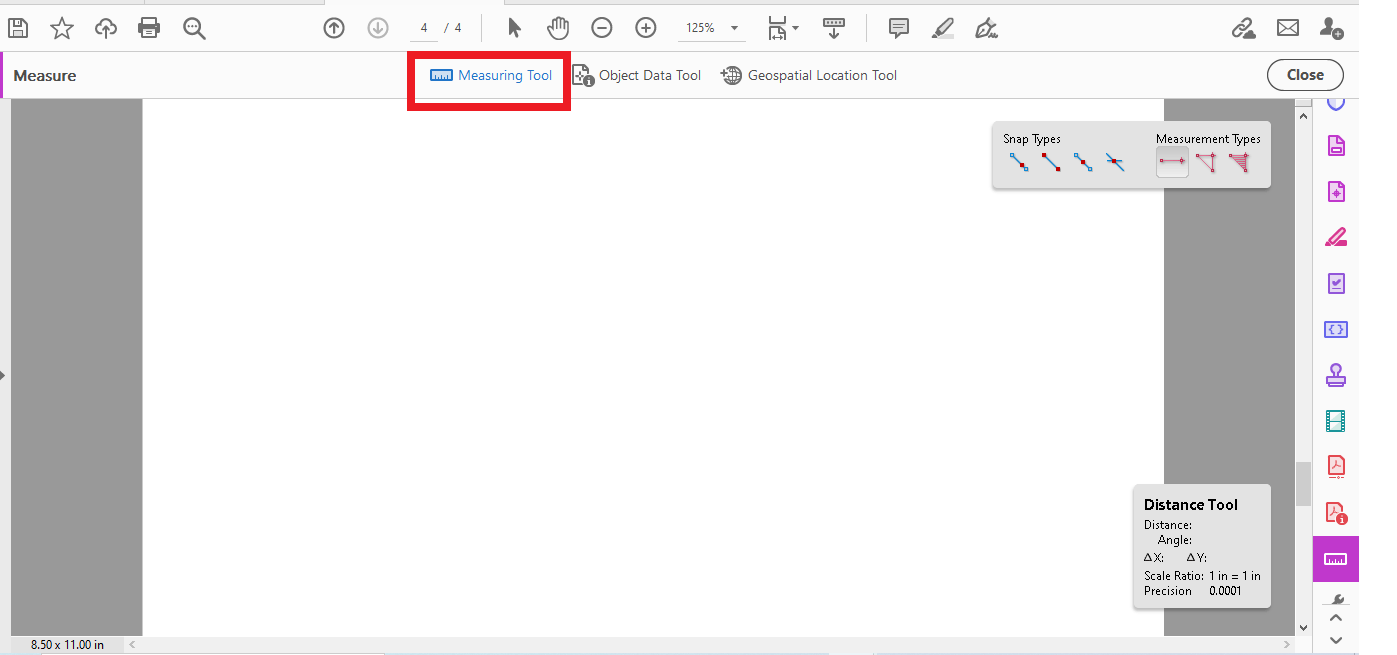Choose the Area measurement type

pyautogui.click(x=1240, y=161)
